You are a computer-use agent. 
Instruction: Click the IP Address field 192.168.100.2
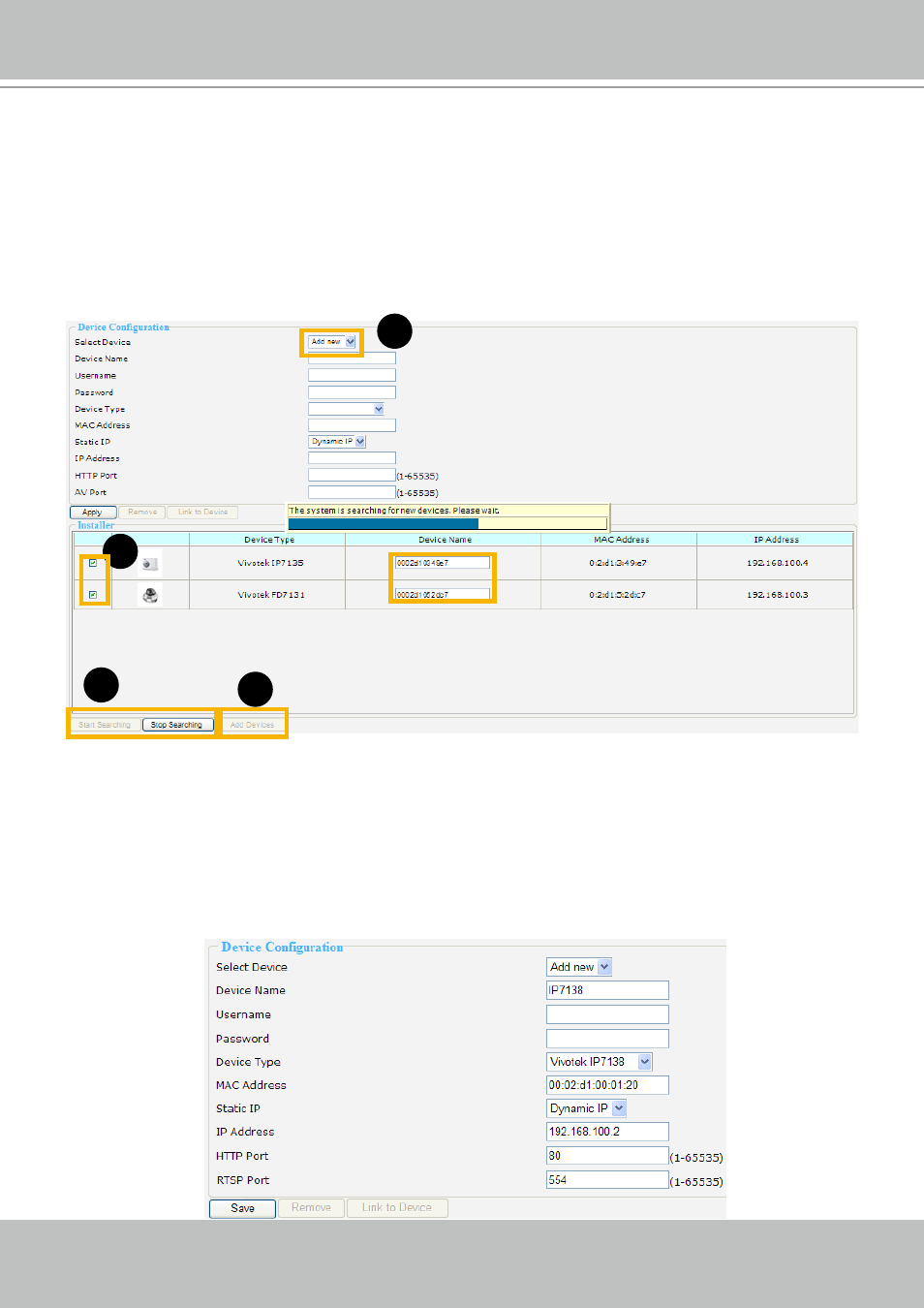coord(607,1132)
